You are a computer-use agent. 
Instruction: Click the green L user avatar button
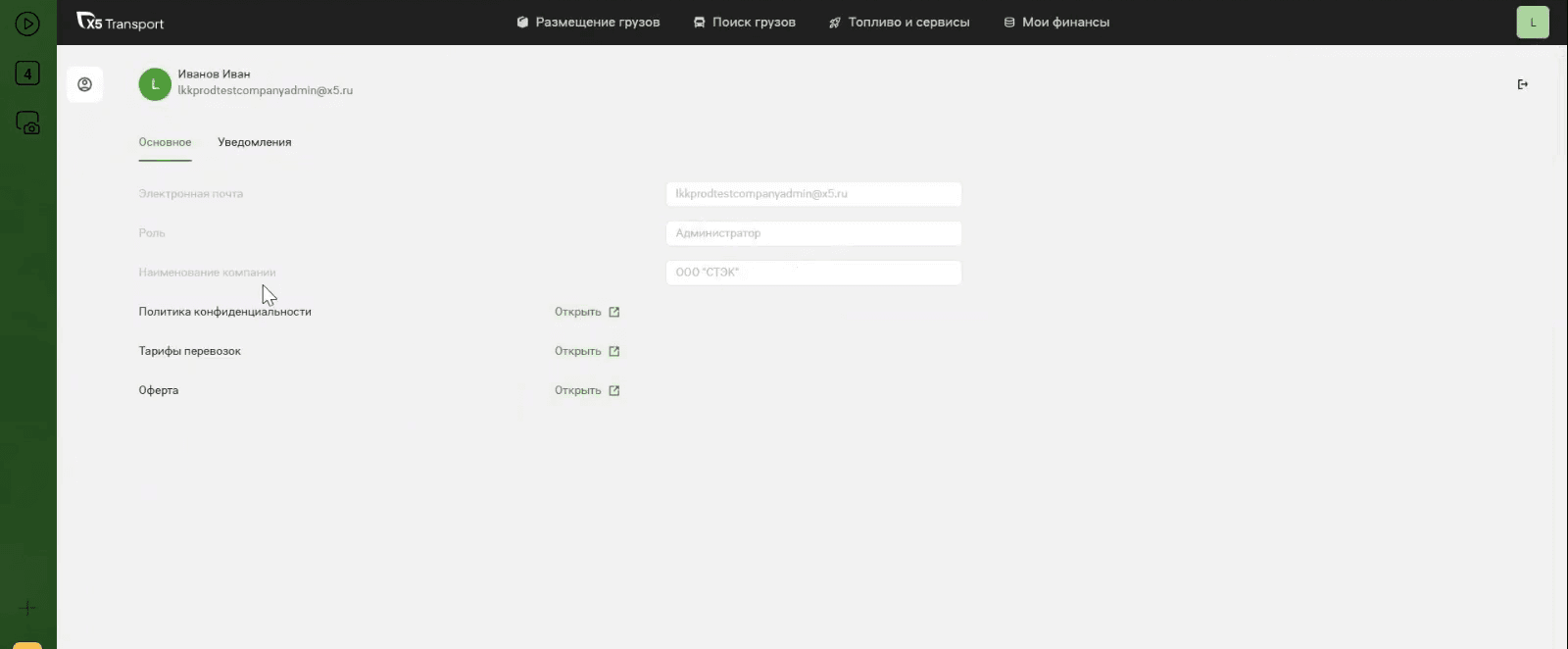pyautogui.click(x=1533, y=23)
